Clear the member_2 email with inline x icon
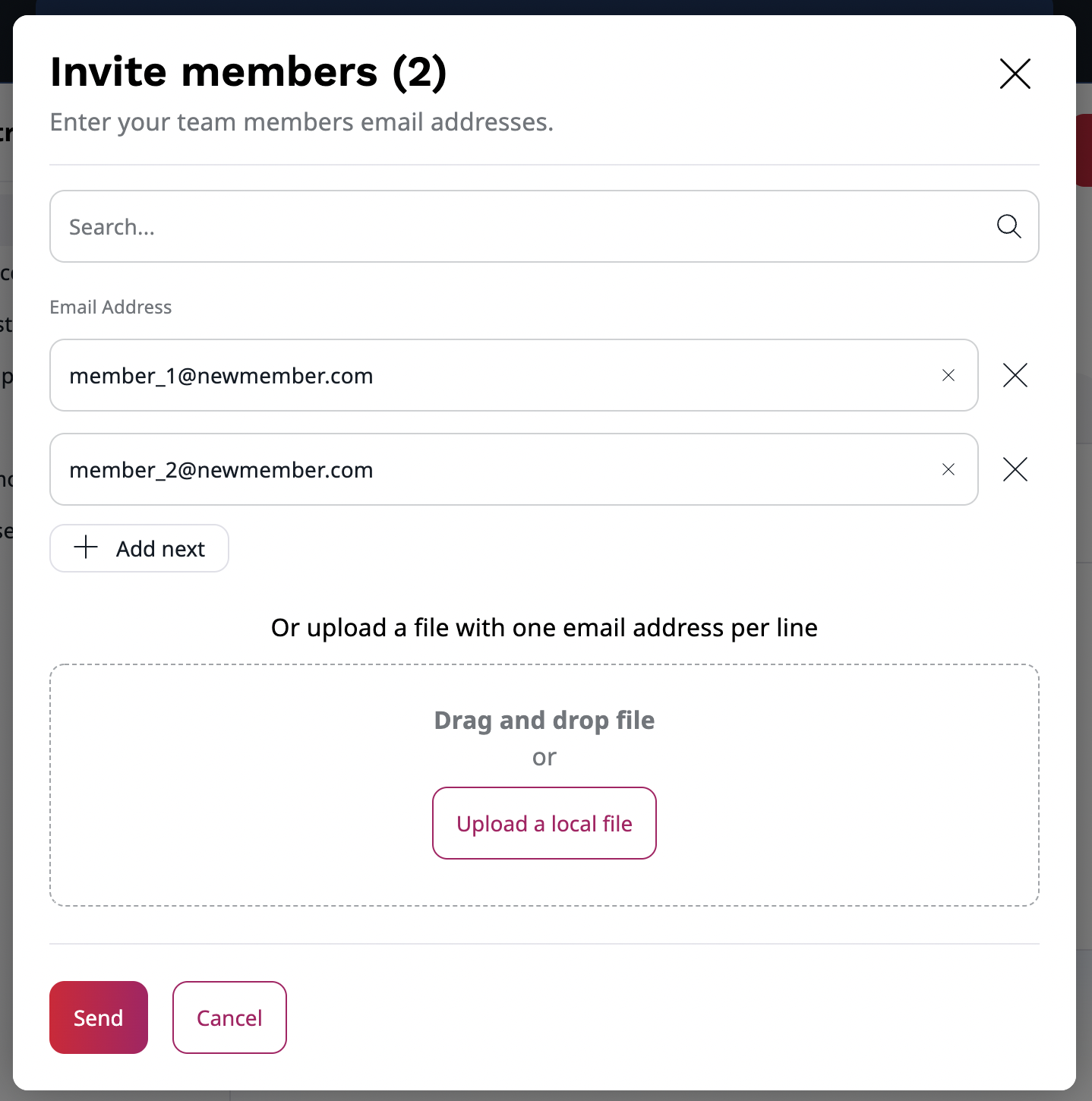 948,469
